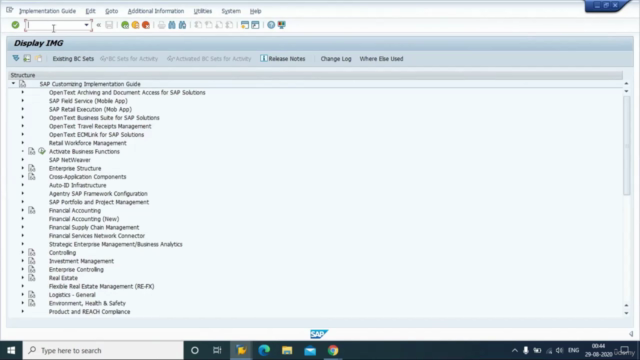The height and width of the screenshot is (360, 640).
Task: Open Google Chrome from the taskbar
Action: pos(333,350)
